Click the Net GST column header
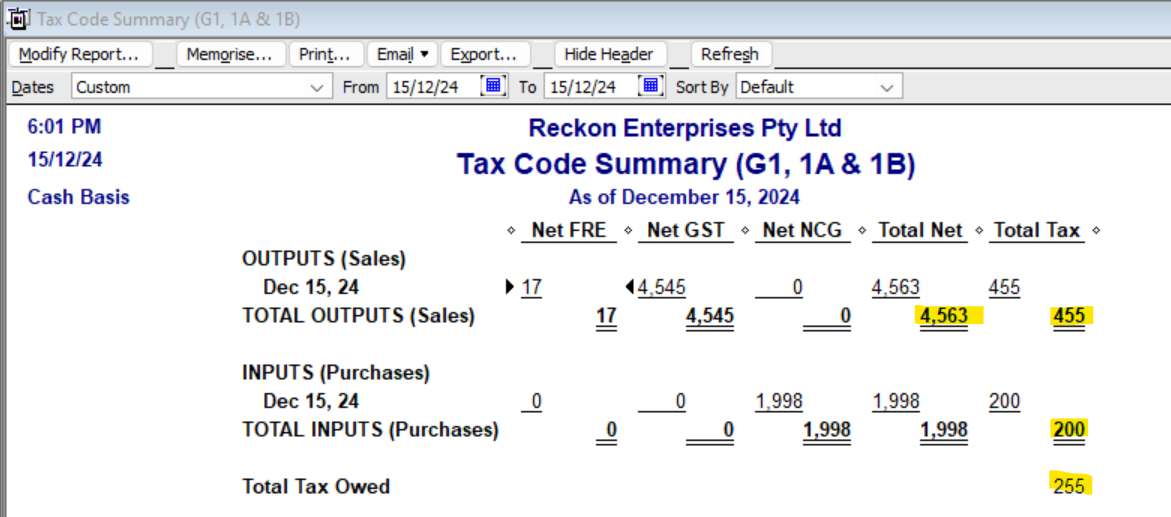Image resolution: width=1171 pixels, height=517 pixels. click(x=686, y=230)
